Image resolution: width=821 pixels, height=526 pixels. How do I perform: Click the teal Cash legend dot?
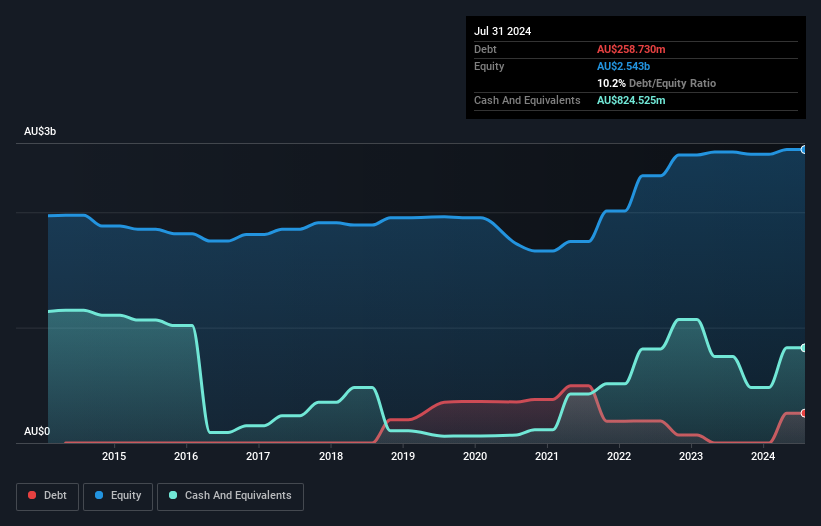point(173,495)
